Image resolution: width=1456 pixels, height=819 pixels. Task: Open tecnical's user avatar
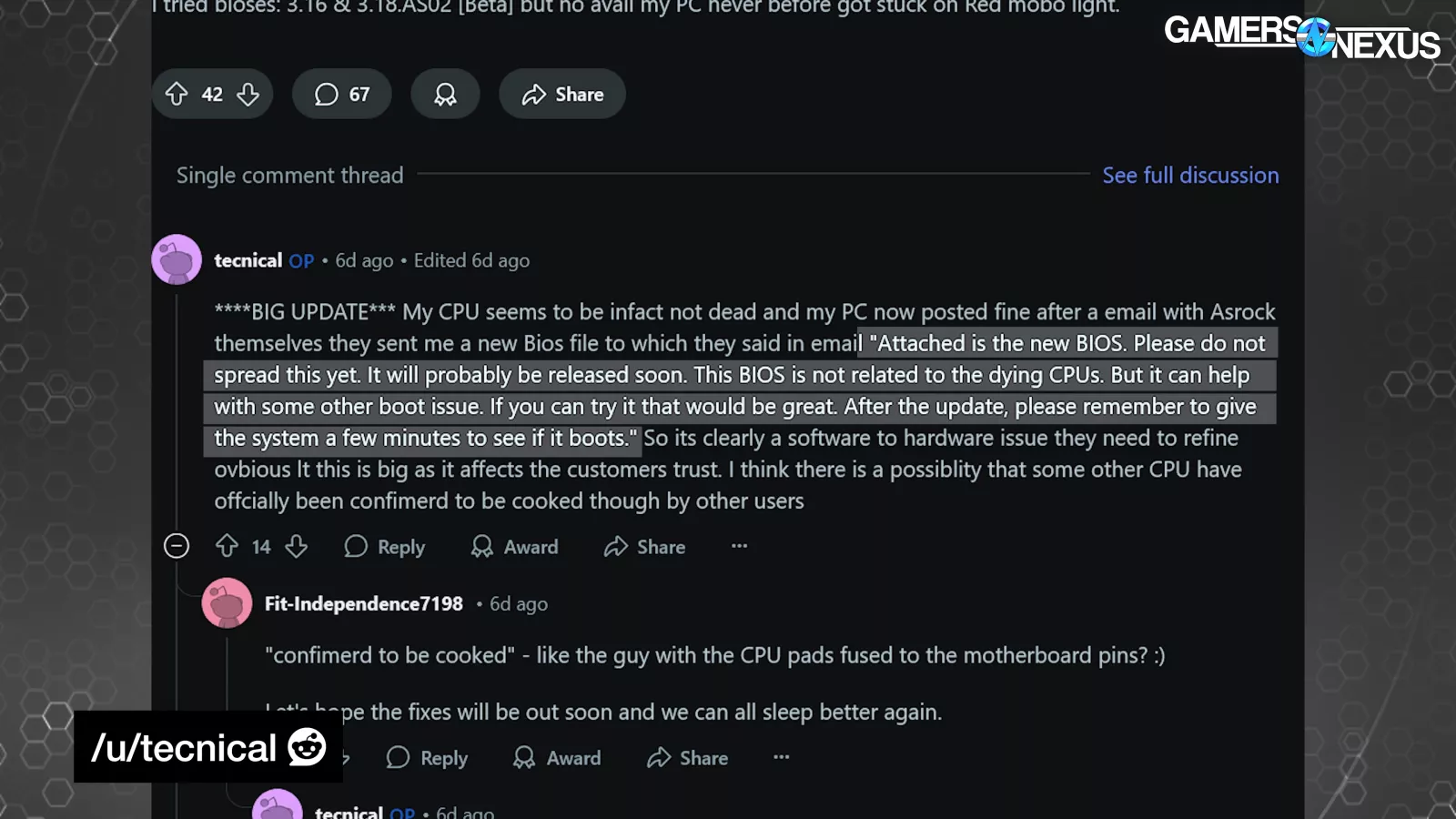coord(177,259)
